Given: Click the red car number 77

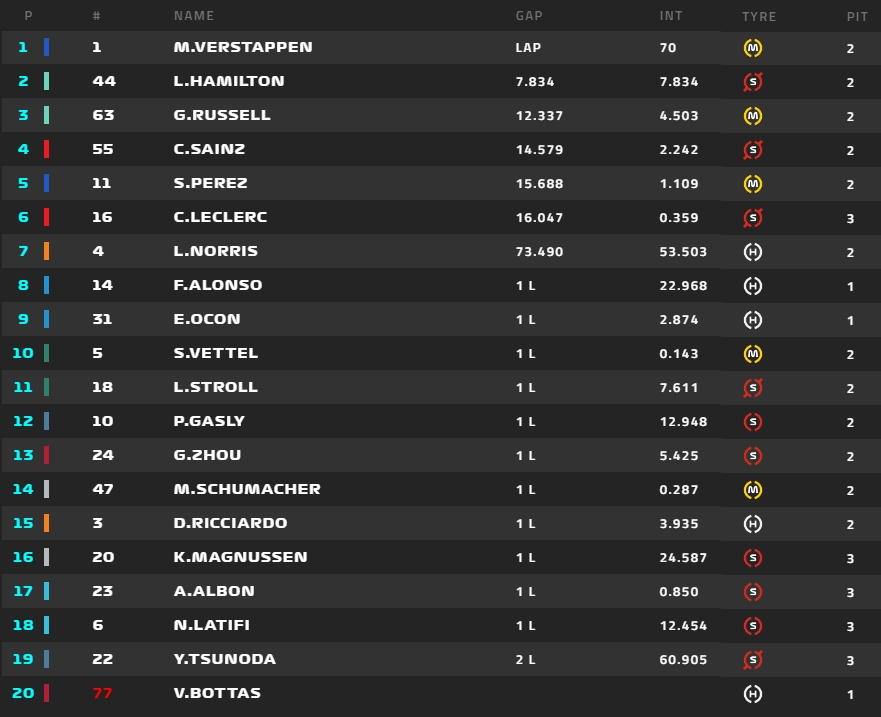Looking at the screenshot, I should 103,693.
